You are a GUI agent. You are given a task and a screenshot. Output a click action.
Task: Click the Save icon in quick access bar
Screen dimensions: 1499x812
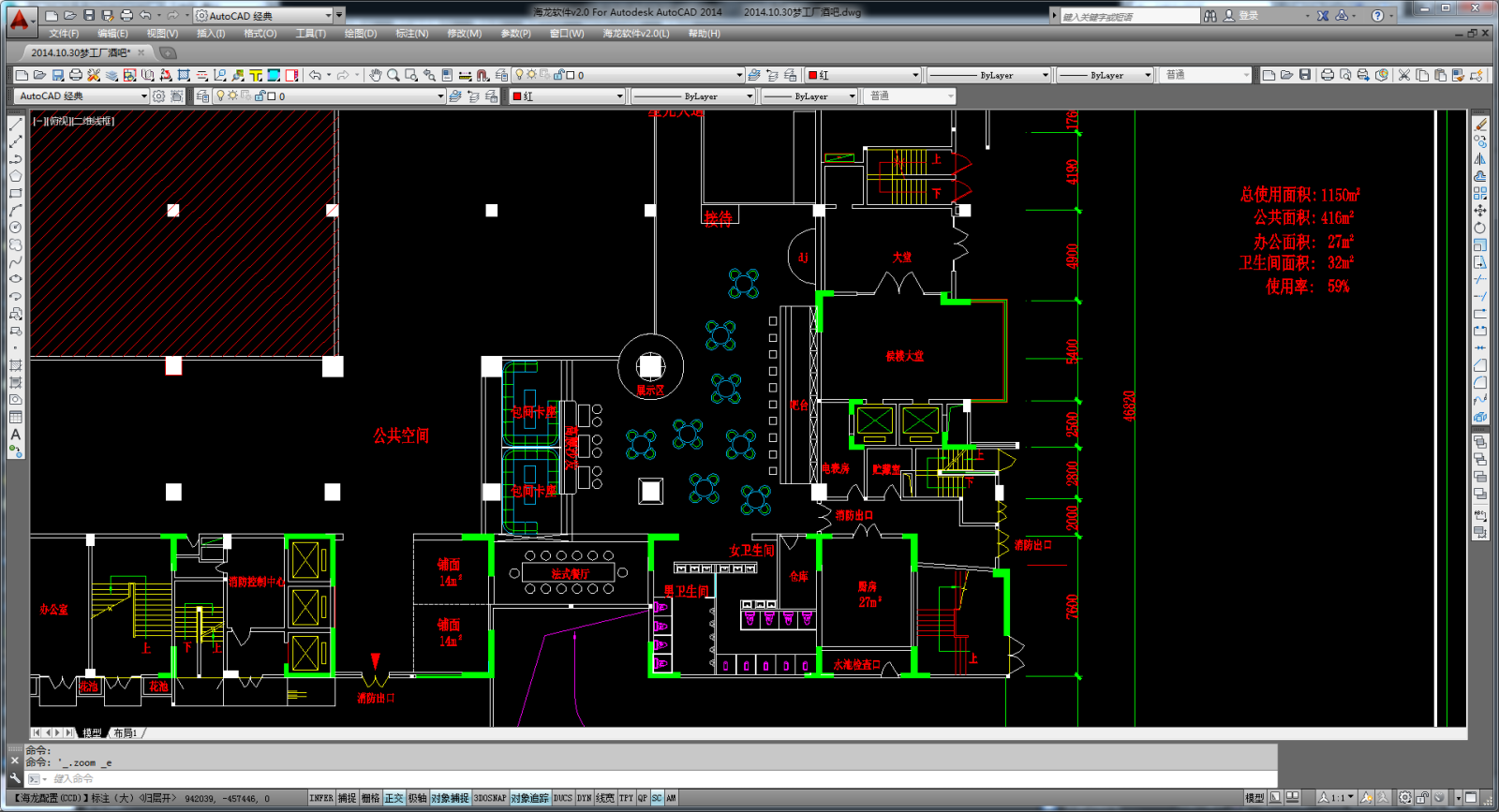coord(89,15)
